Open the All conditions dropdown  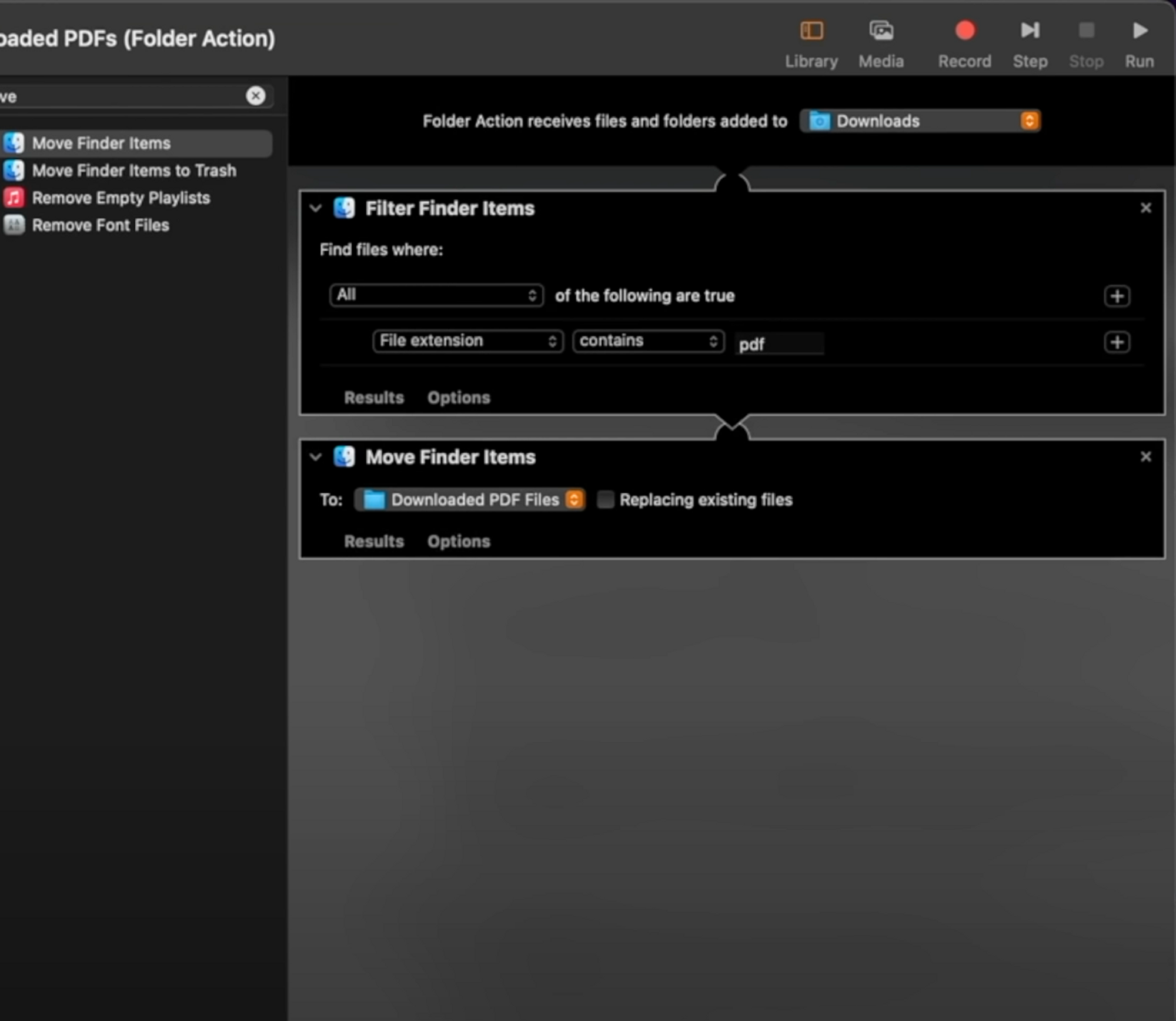pos(436,295)
